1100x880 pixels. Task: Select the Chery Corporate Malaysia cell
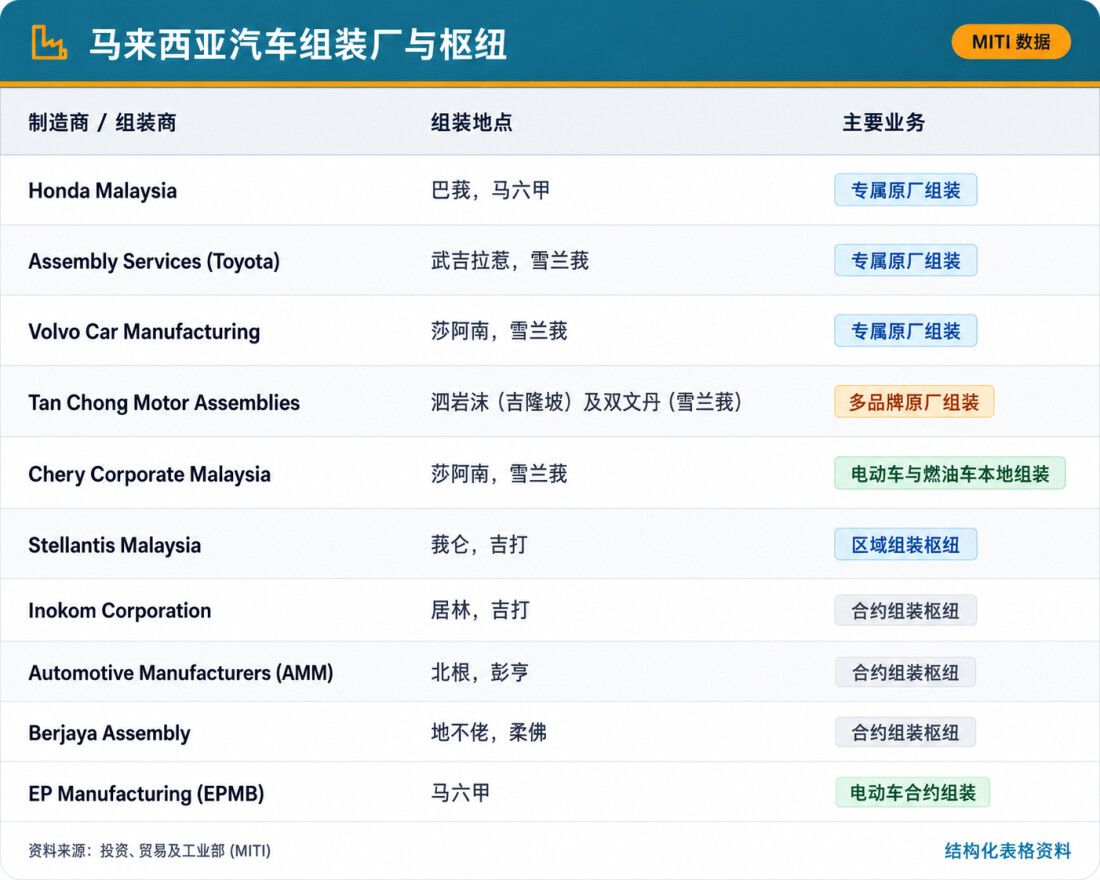click(x=149, y=474)
